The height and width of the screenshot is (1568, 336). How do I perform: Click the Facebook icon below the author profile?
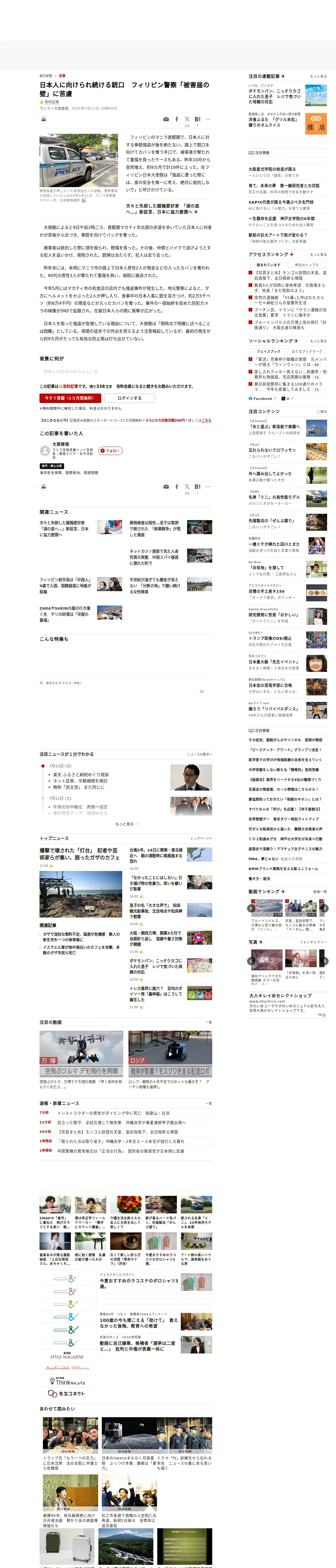[x=177, y=487]
